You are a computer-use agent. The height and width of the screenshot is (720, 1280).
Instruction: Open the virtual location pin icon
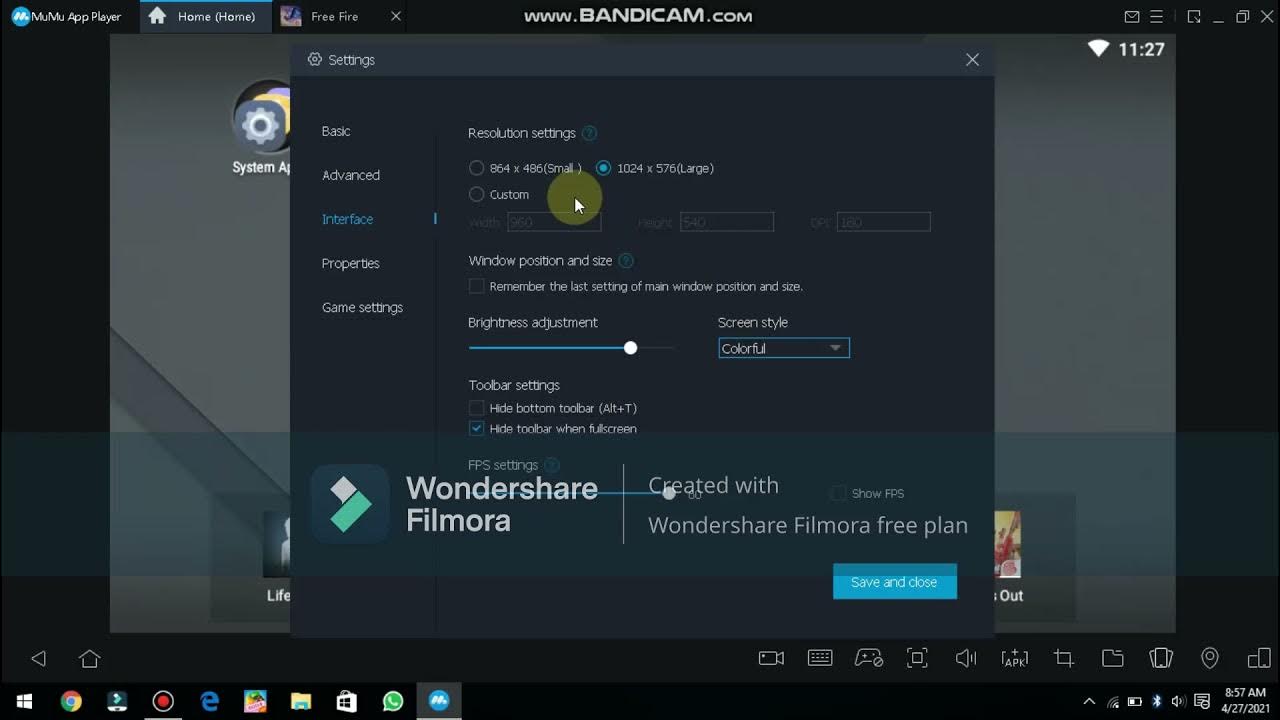(x=1210, y=658)
